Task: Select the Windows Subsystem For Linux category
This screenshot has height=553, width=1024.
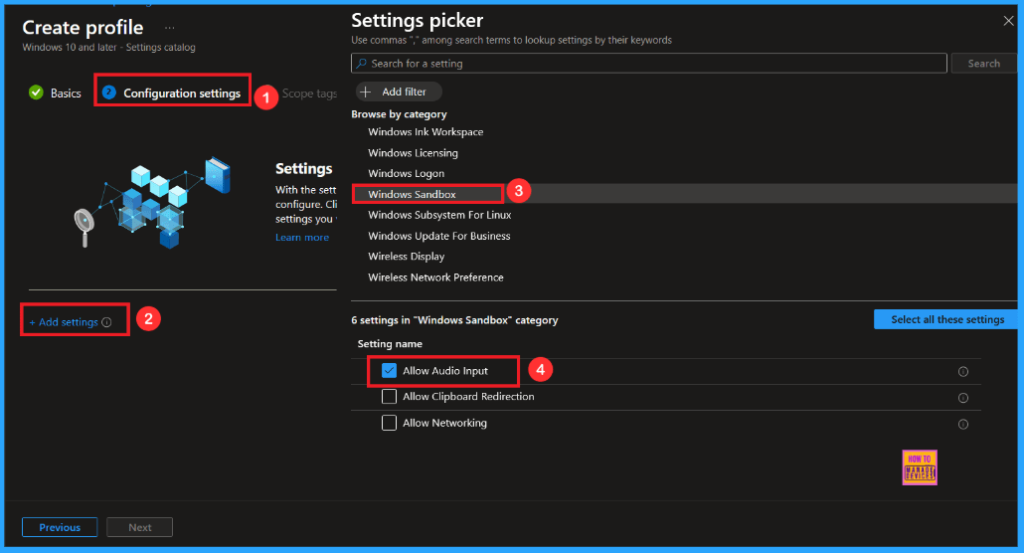Action: [x=439, y=215]
